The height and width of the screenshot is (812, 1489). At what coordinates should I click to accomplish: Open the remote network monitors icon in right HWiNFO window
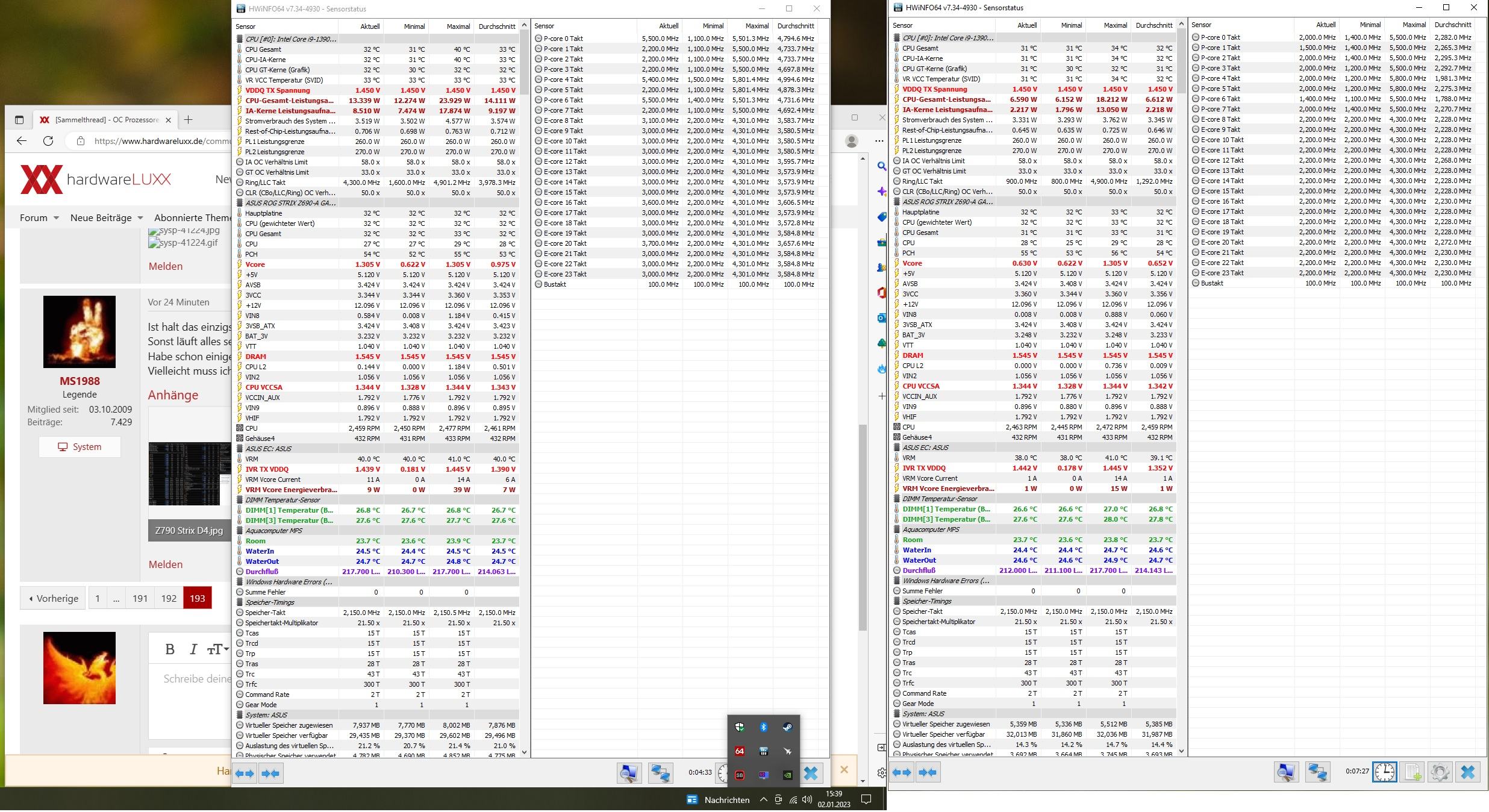1318,772
